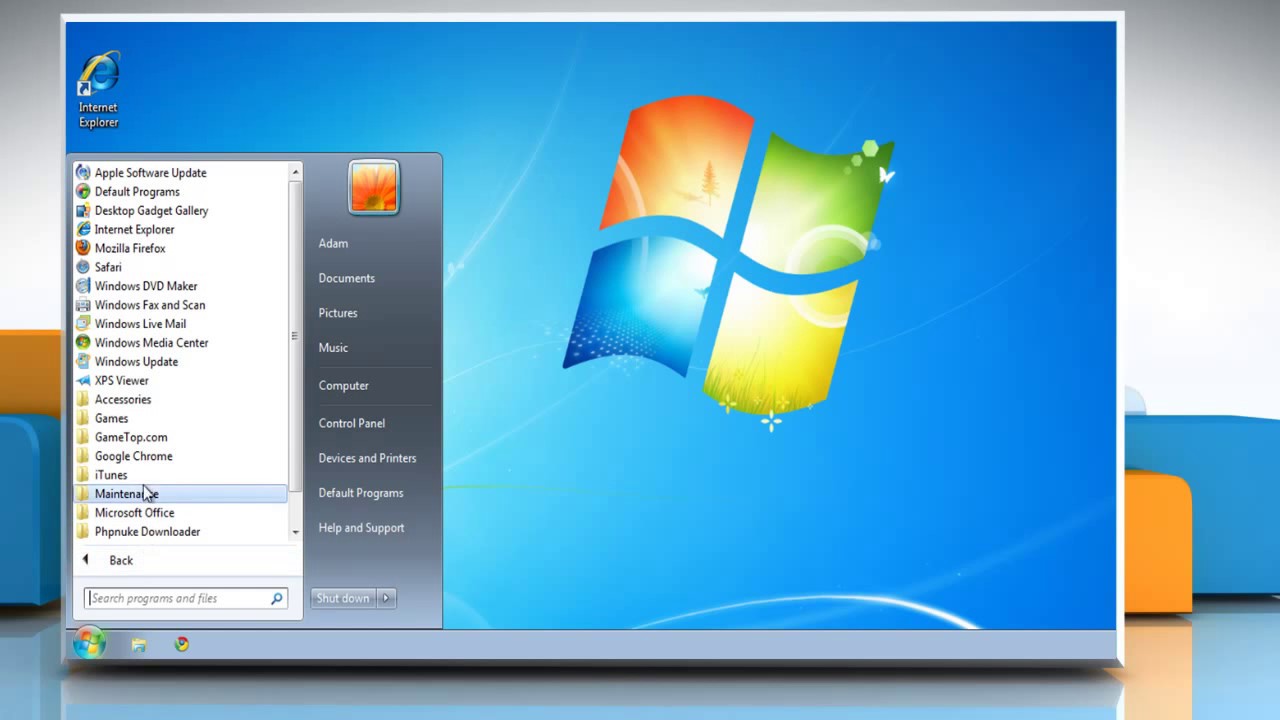Click the XPS Viewer icon
The width and height of the screenshot is (1280, 720).
click(83, 381)
